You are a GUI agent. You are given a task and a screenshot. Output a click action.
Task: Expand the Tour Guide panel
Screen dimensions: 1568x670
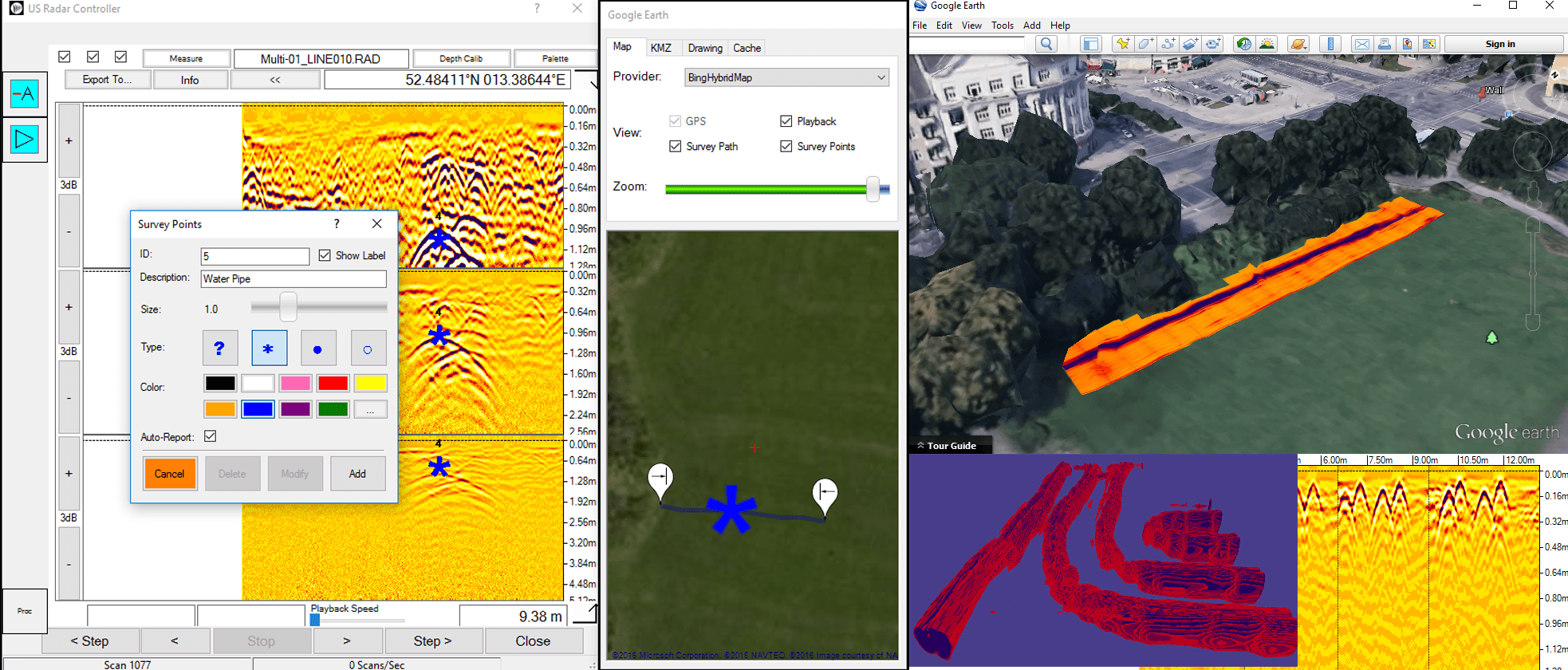pos(950,446)
